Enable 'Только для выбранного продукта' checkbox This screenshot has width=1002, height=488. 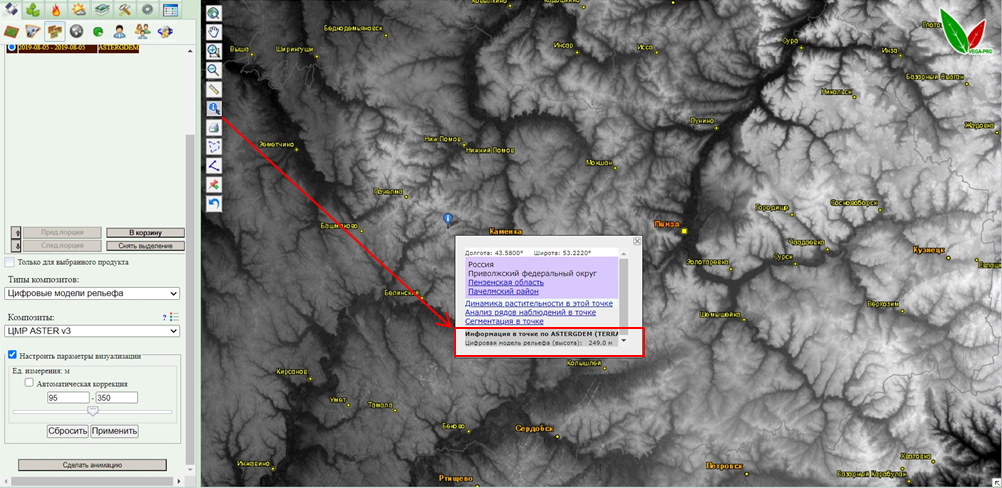tap(10, 263)
